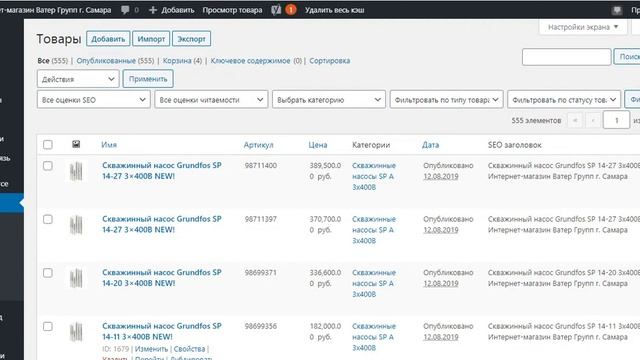The height and width of the screenshot is (360, 640).
Task: Click the plus icon next to Добавить
Action: click(153, 10)
